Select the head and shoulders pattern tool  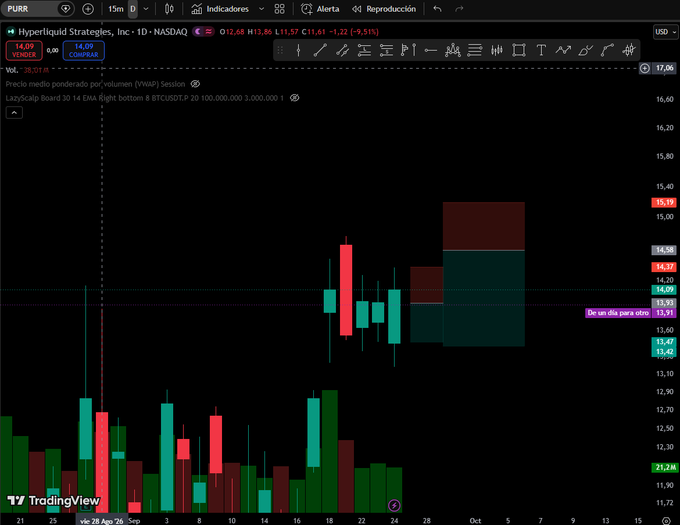click(452, 50)
